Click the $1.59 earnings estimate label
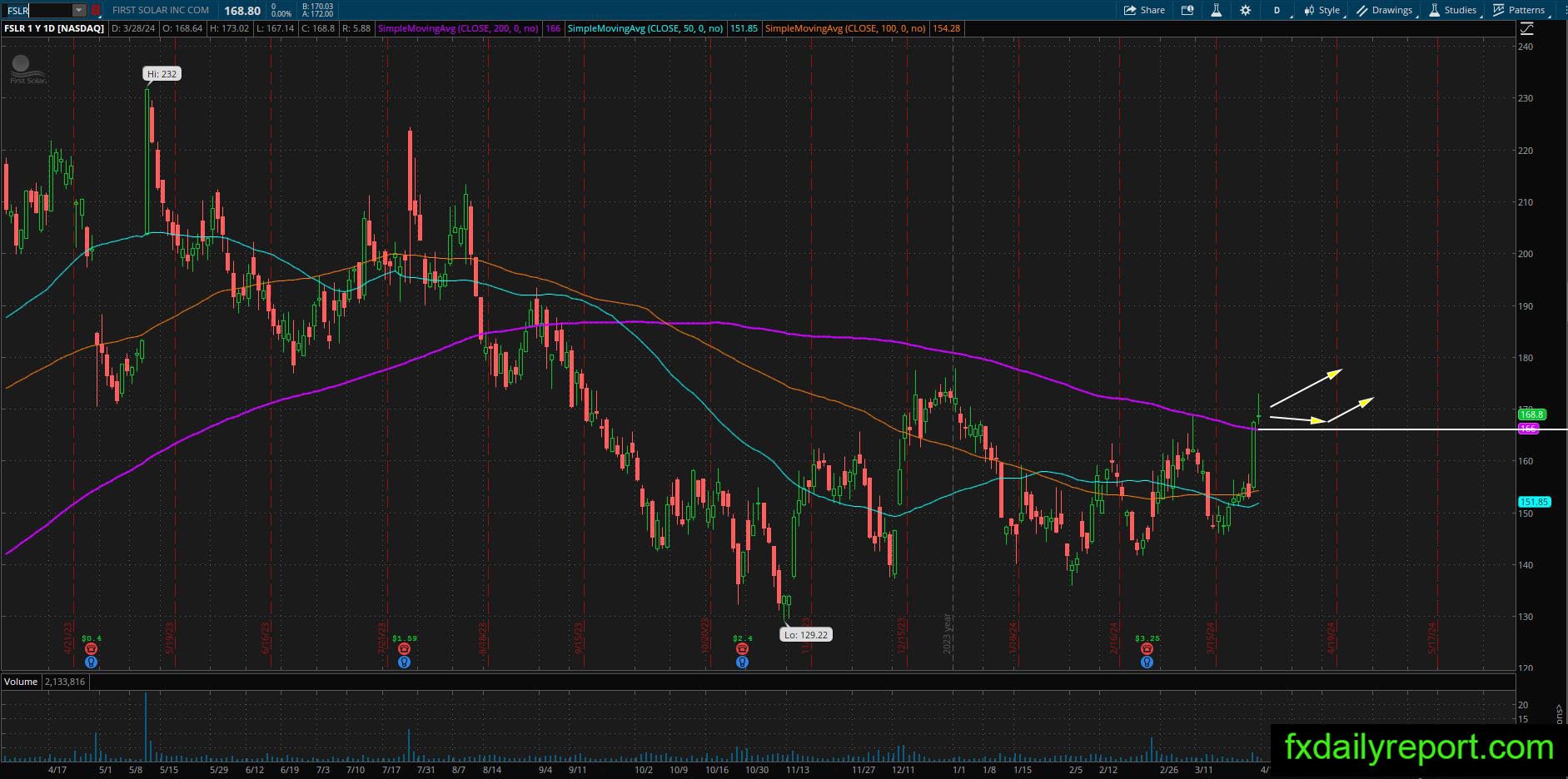Viewport: 1568px width, 779px height. [x=404, y=638]
